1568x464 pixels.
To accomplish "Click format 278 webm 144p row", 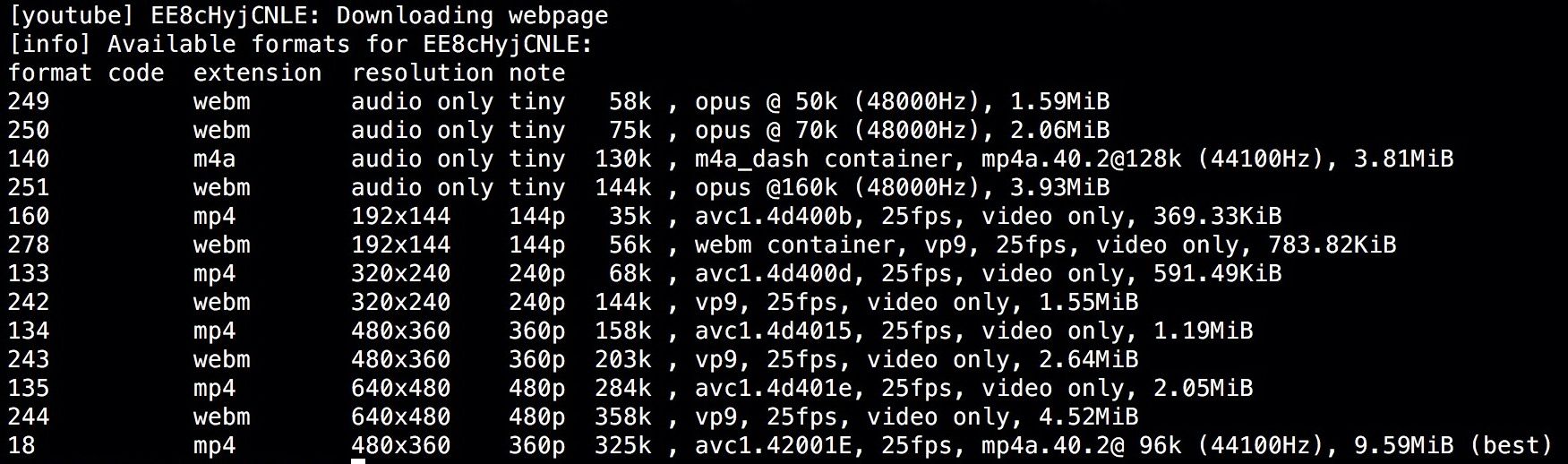I will [702, 245].
